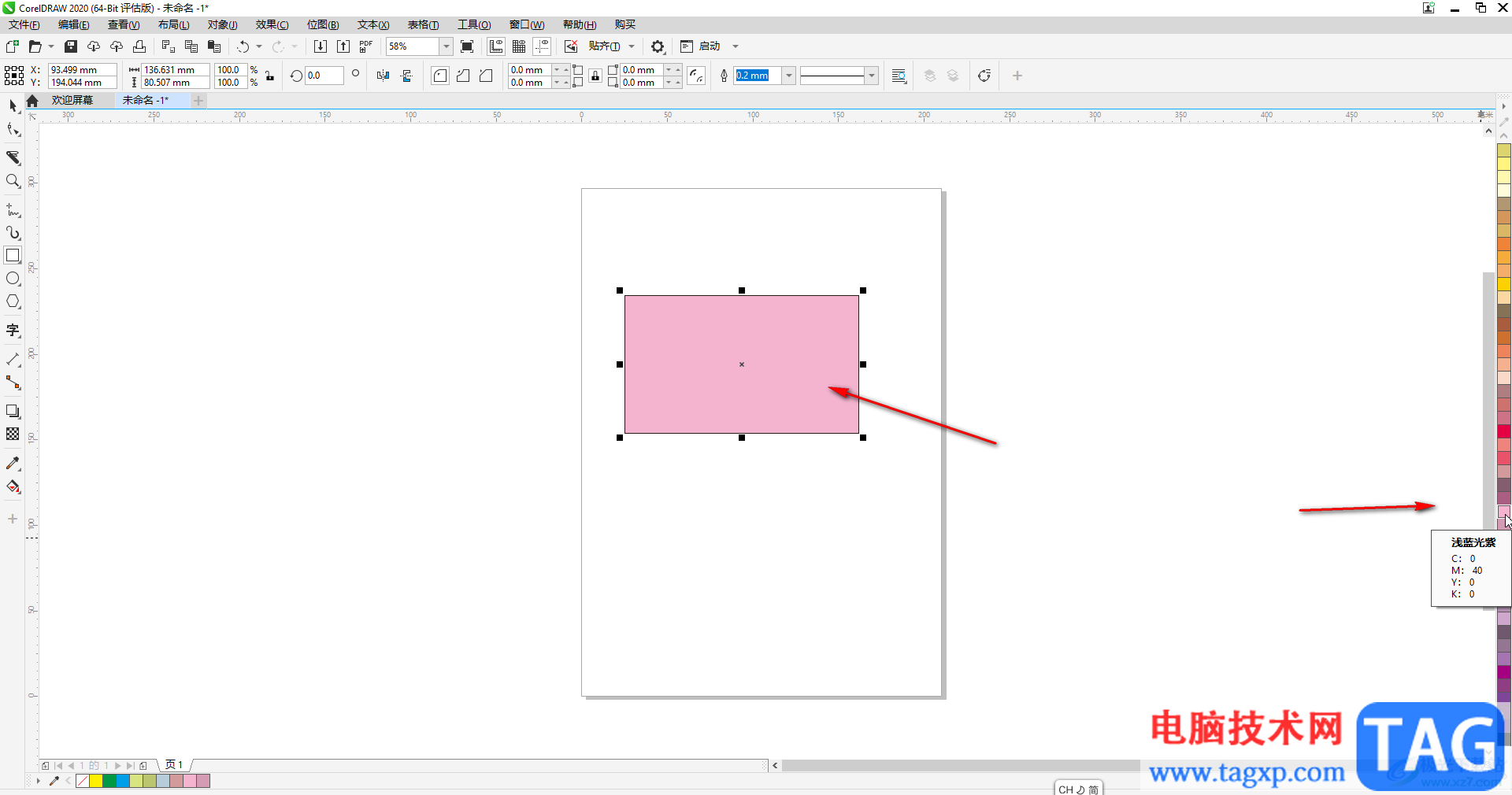Click the X position input field
Image resolution: width=1512 pixels, height=795 pixels.
tap(83, 69)
